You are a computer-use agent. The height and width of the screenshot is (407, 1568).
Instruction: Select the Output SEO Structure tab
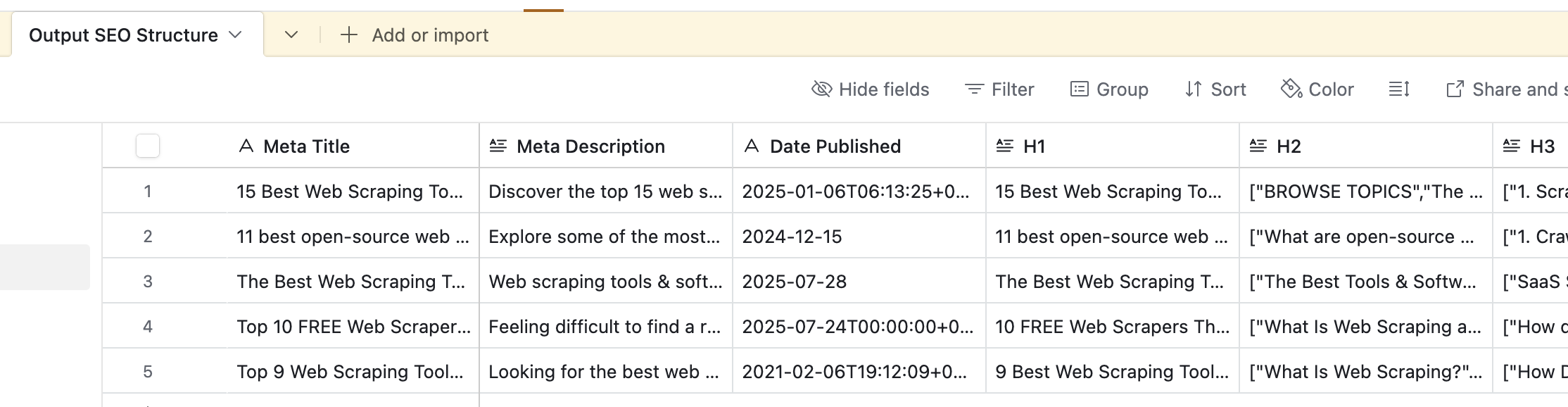[123, 35]
